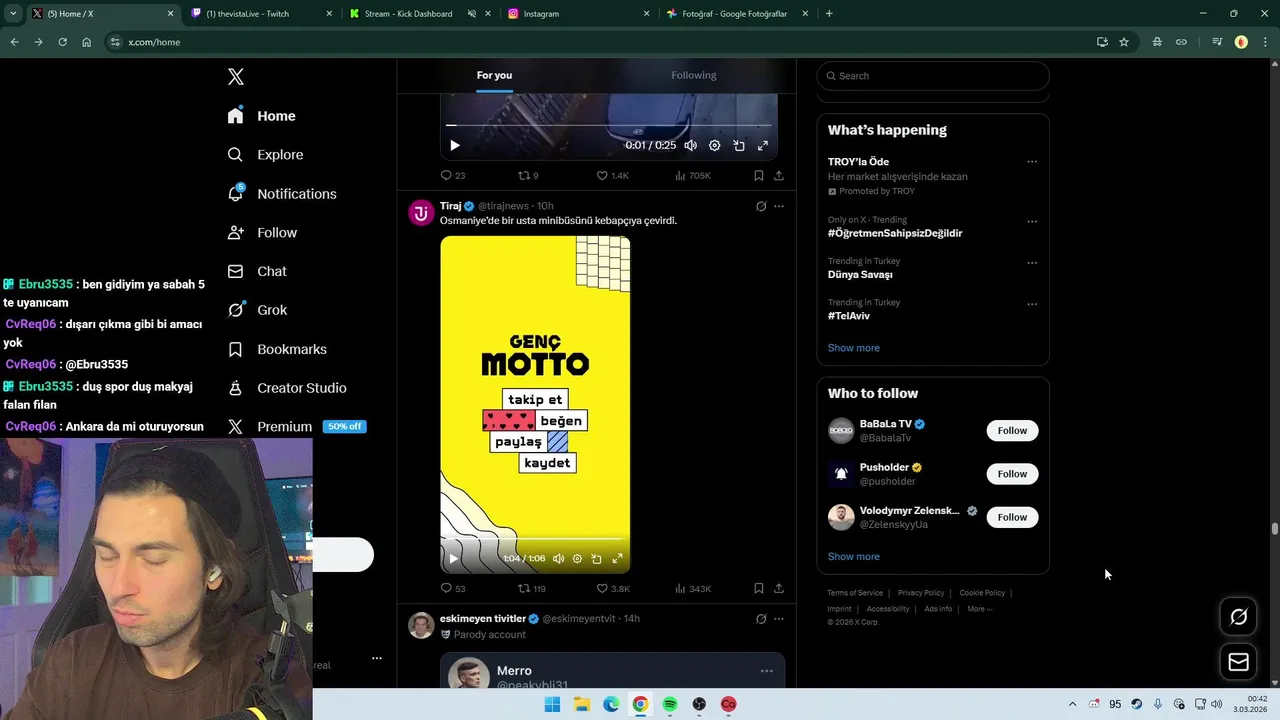
Task: Open more options on Merro quoted post
Action: click(x=767, y=671)
